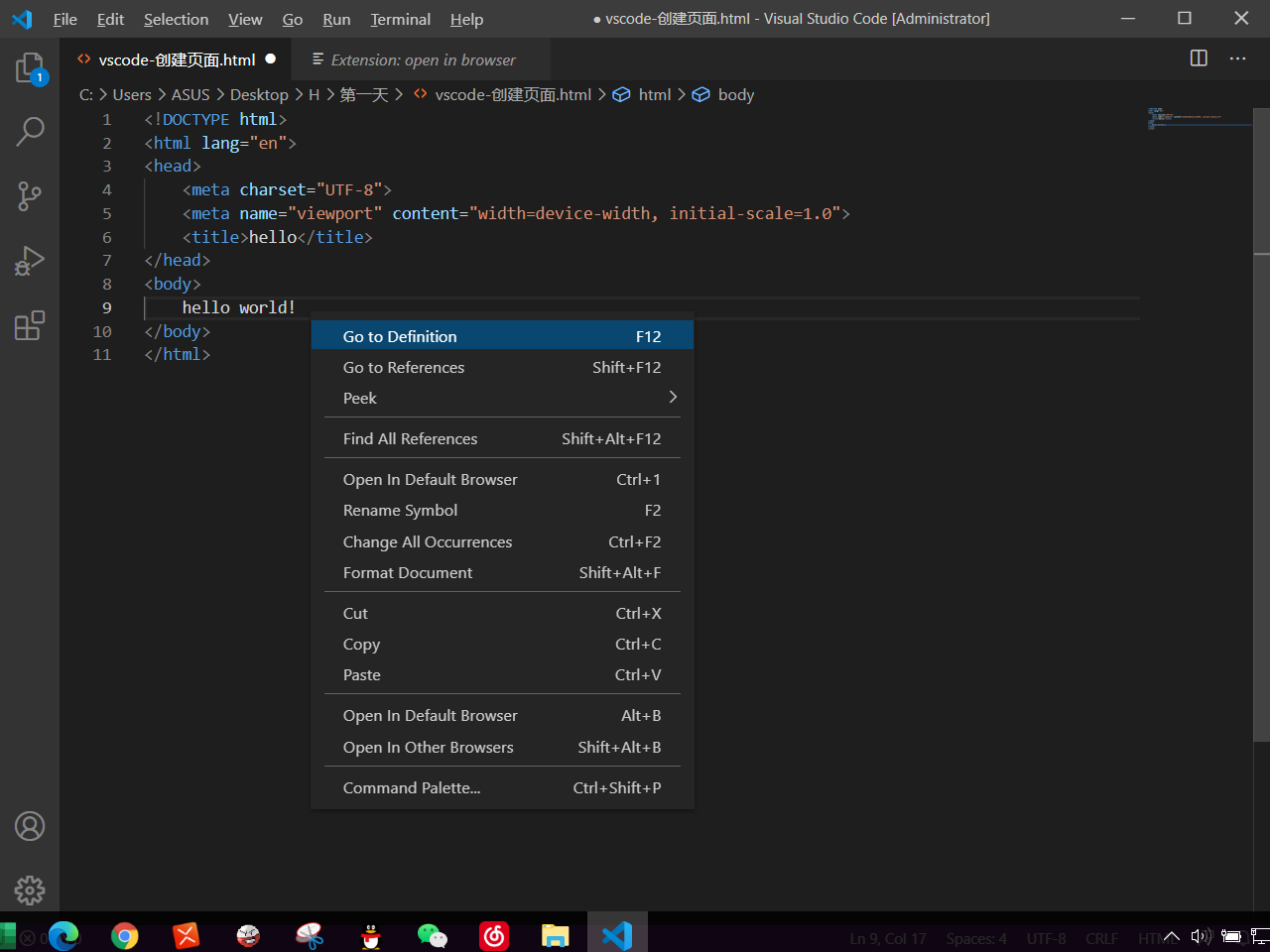Choose Paste from context menu
The height and width of the screenshot is (952, 1270).
[502, 674]
